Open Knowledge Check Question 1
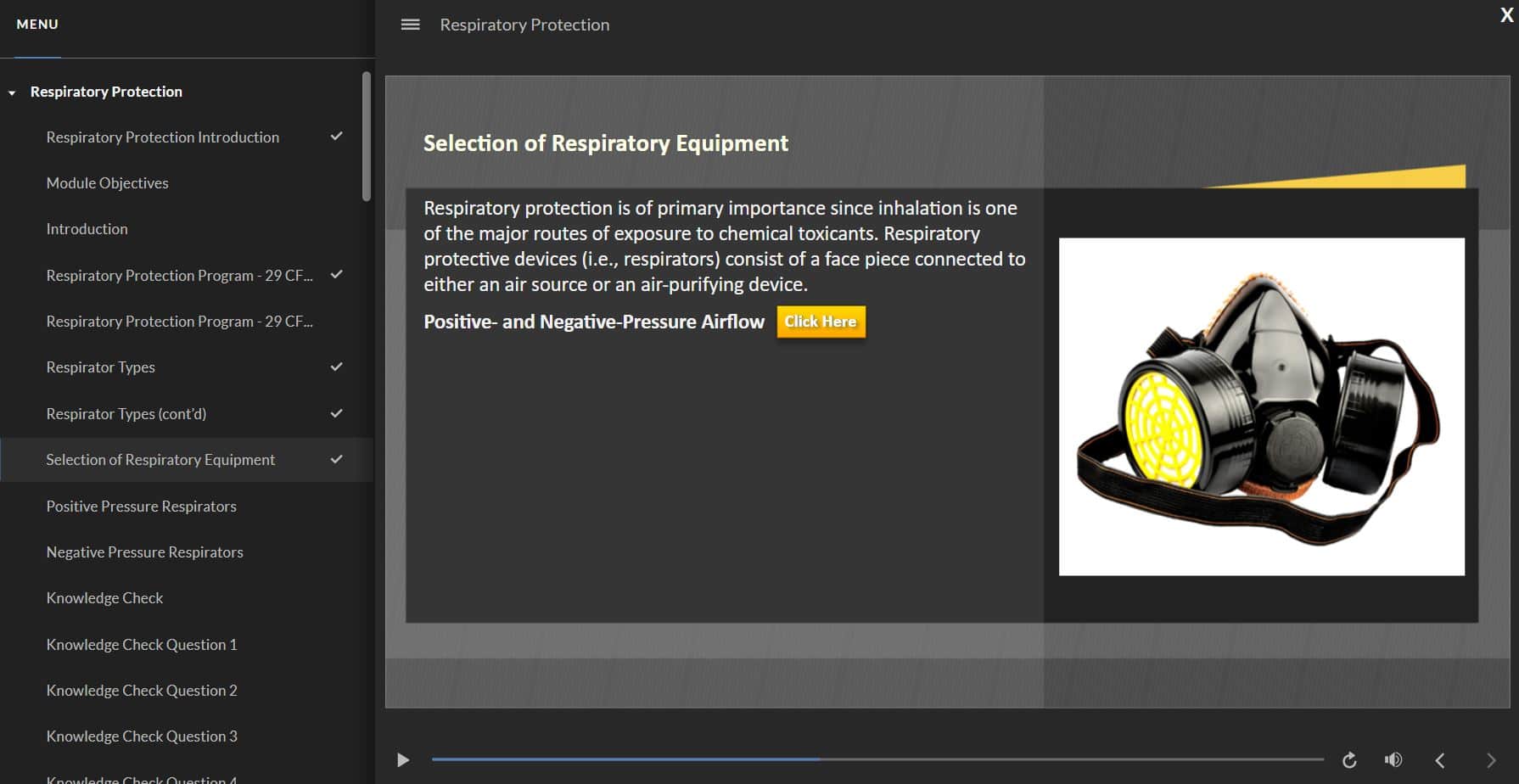Viewport: 1519px width, 784px height. tap(142, 644)
